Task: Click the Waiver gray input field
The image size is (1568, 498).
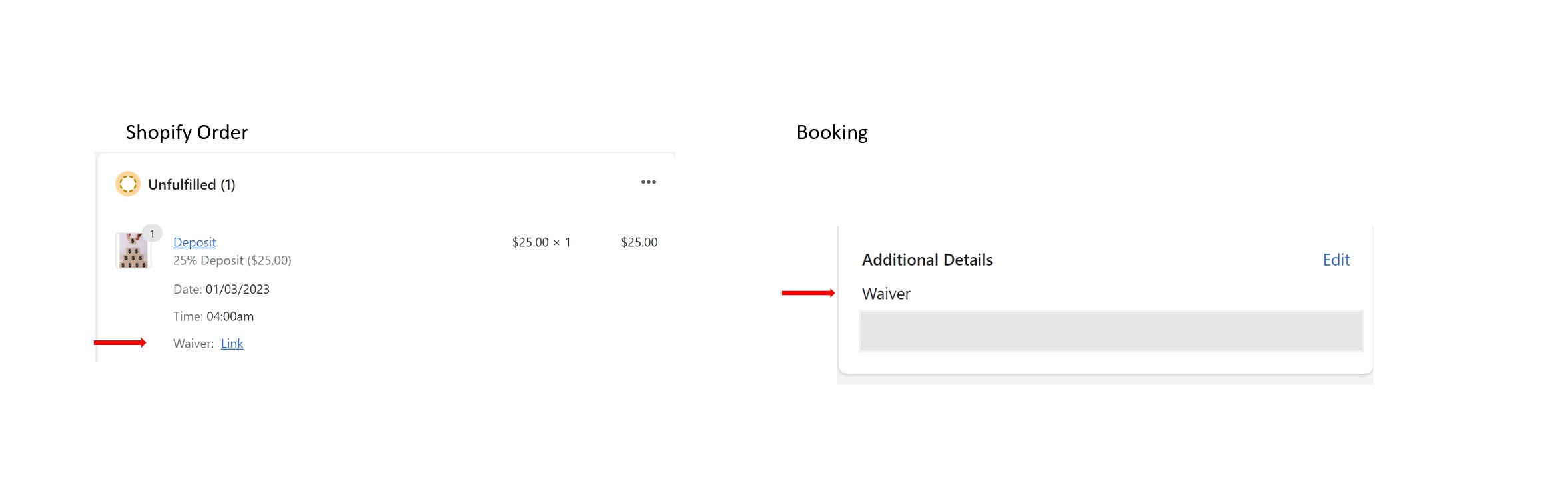Action: (x=1111, y=331)
